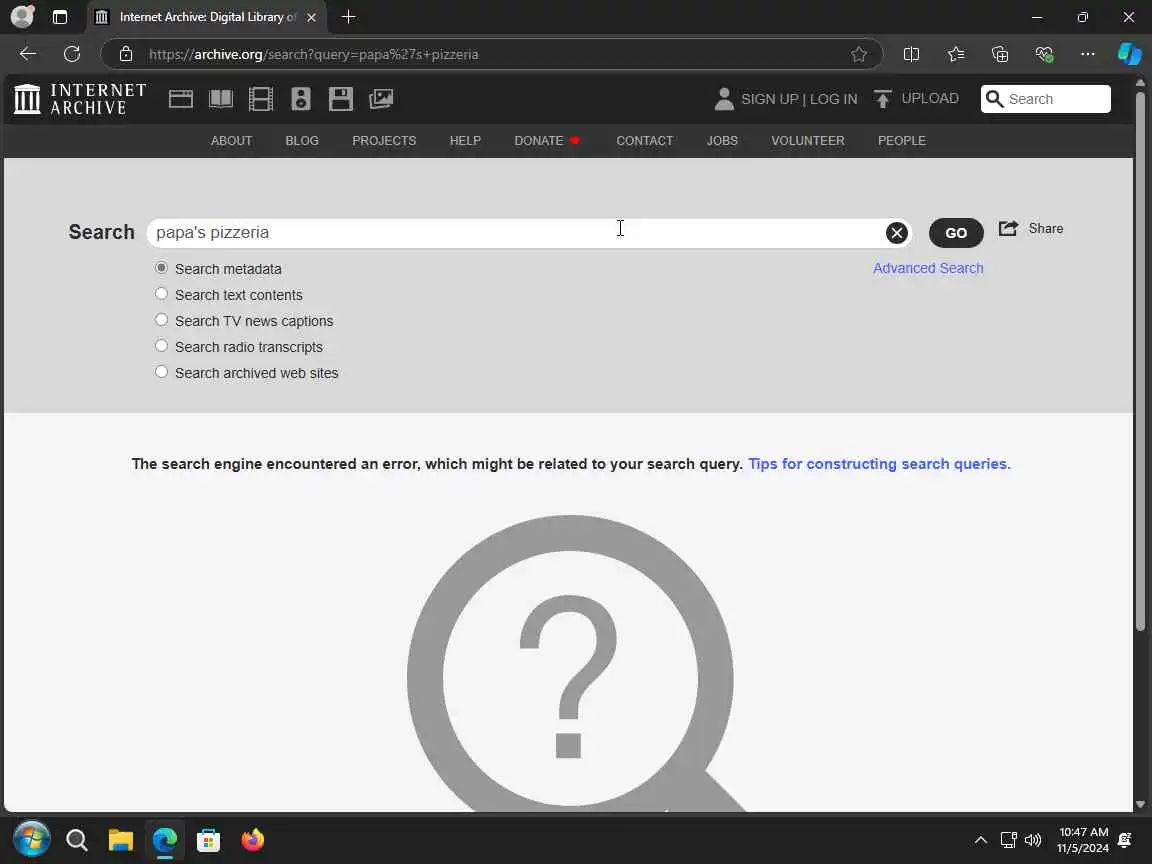1152x864 pixels.
Task: Open the Video (film strip) collection icon
Action: pyautogui.click(x=261, y=98)
